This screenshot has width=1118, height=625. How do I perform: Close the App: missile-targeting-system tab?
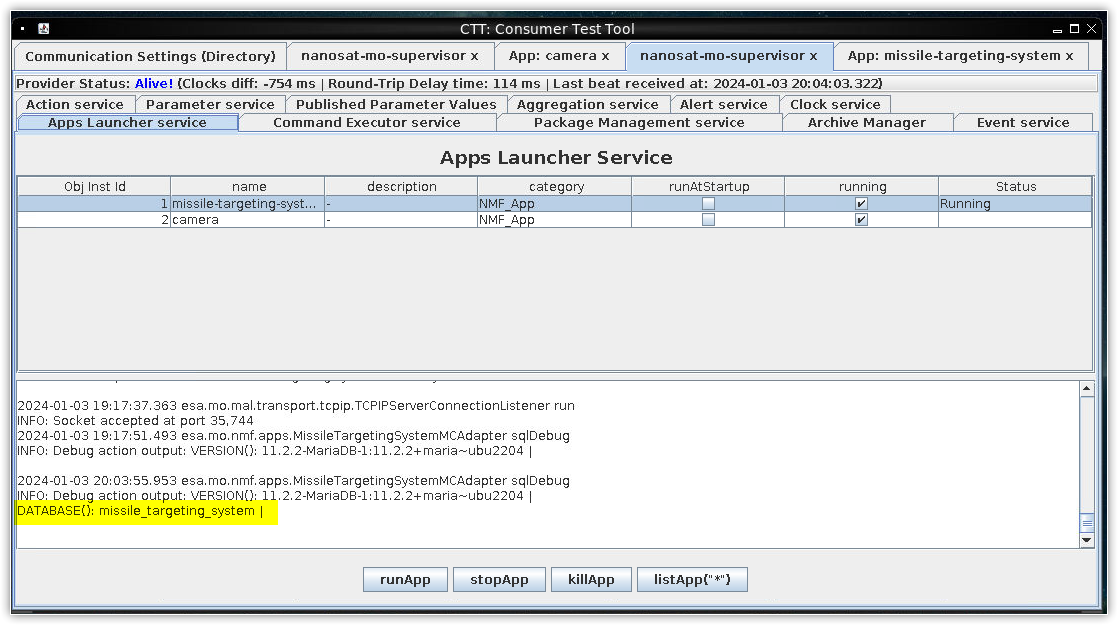pos(1069,56)
